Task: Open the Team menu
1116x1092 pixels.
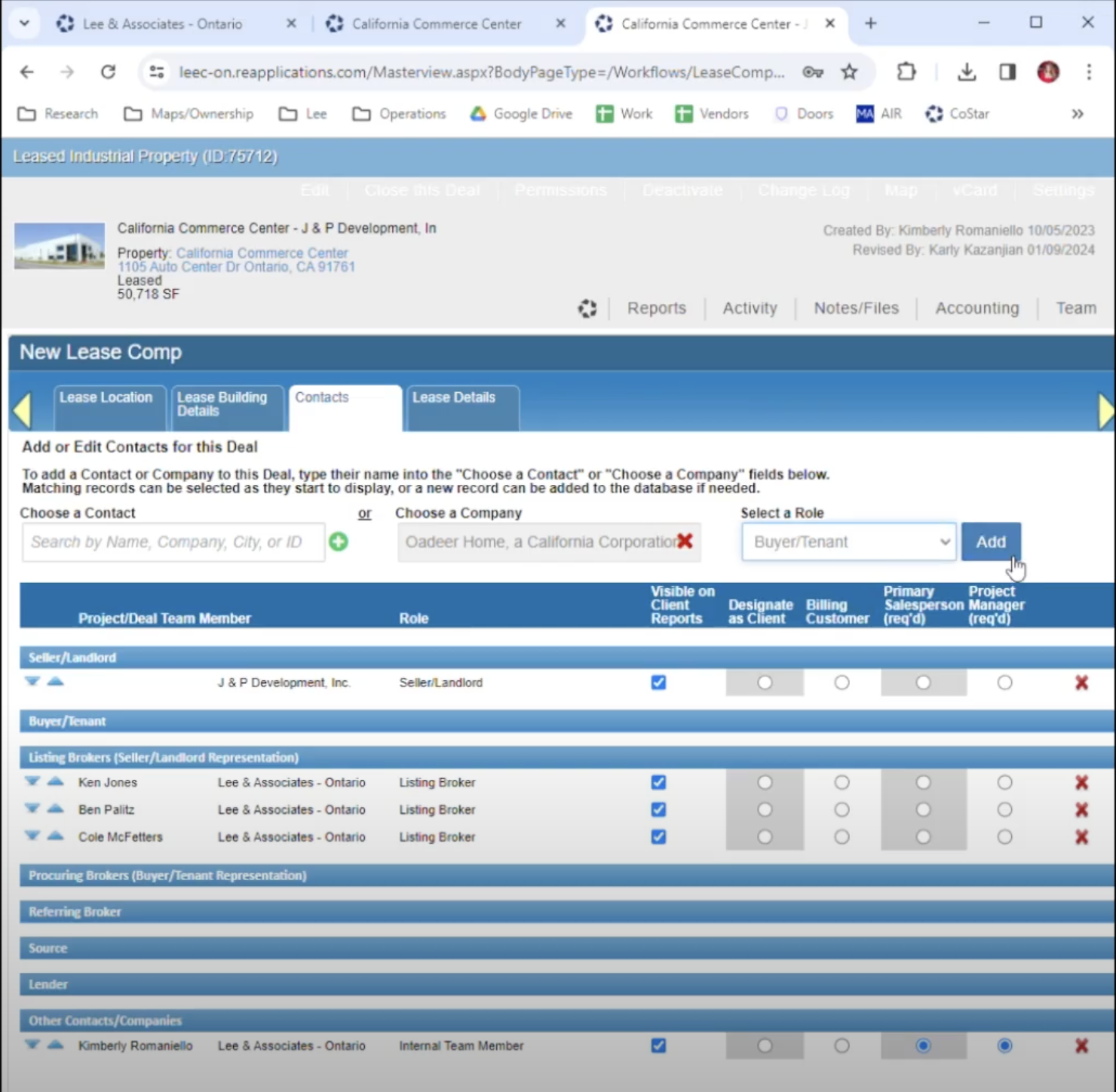Action: point(1076,308)
